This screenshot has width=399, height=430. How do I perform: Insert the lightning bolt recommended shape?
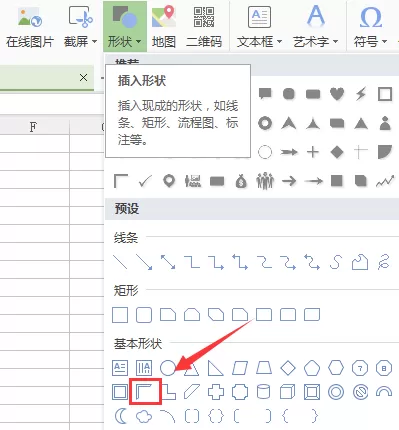pos(361,94)
